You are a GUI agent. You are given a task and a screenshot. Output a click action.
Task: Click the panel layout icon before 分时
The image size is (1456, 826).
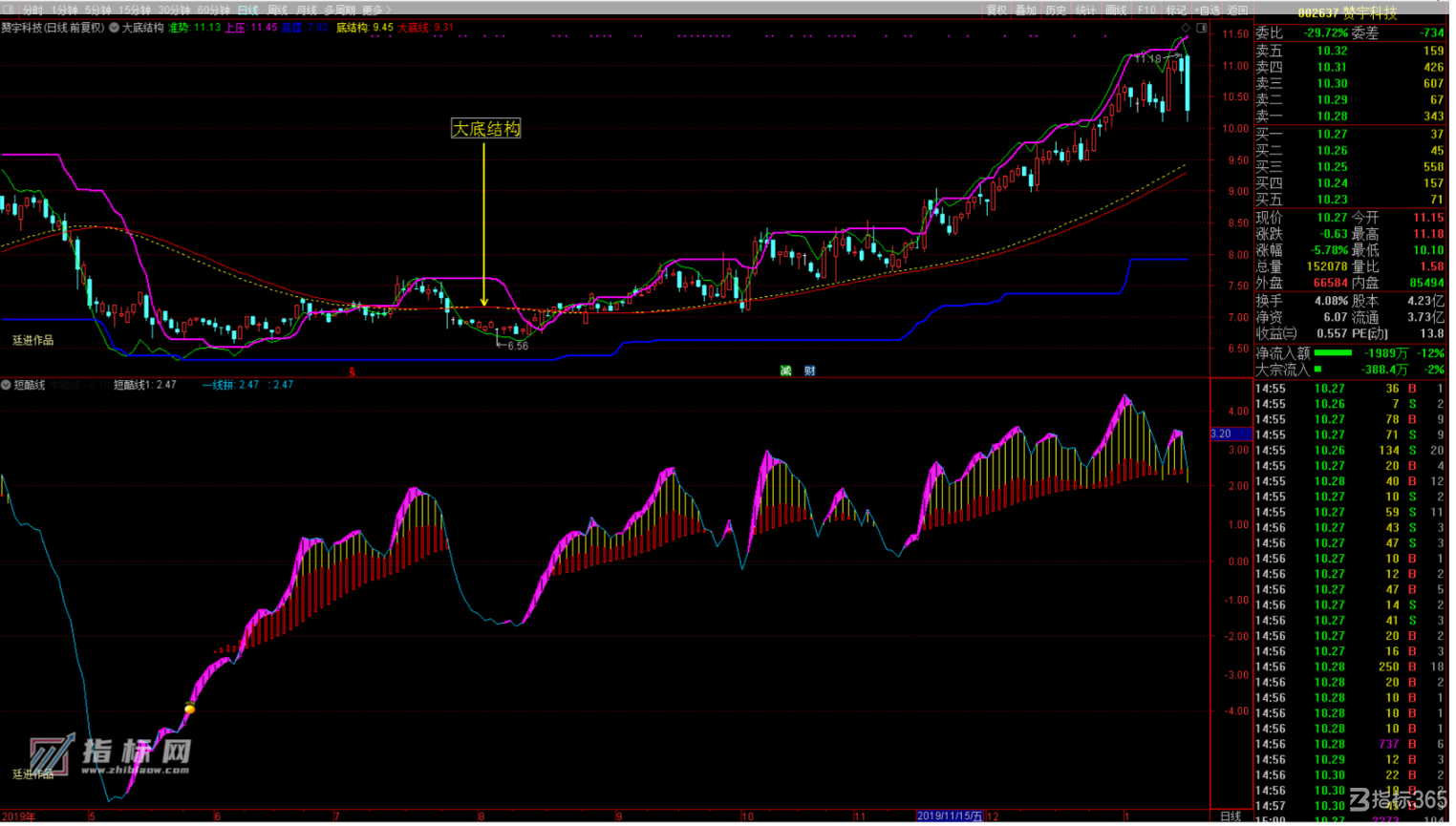click(9, 10)
